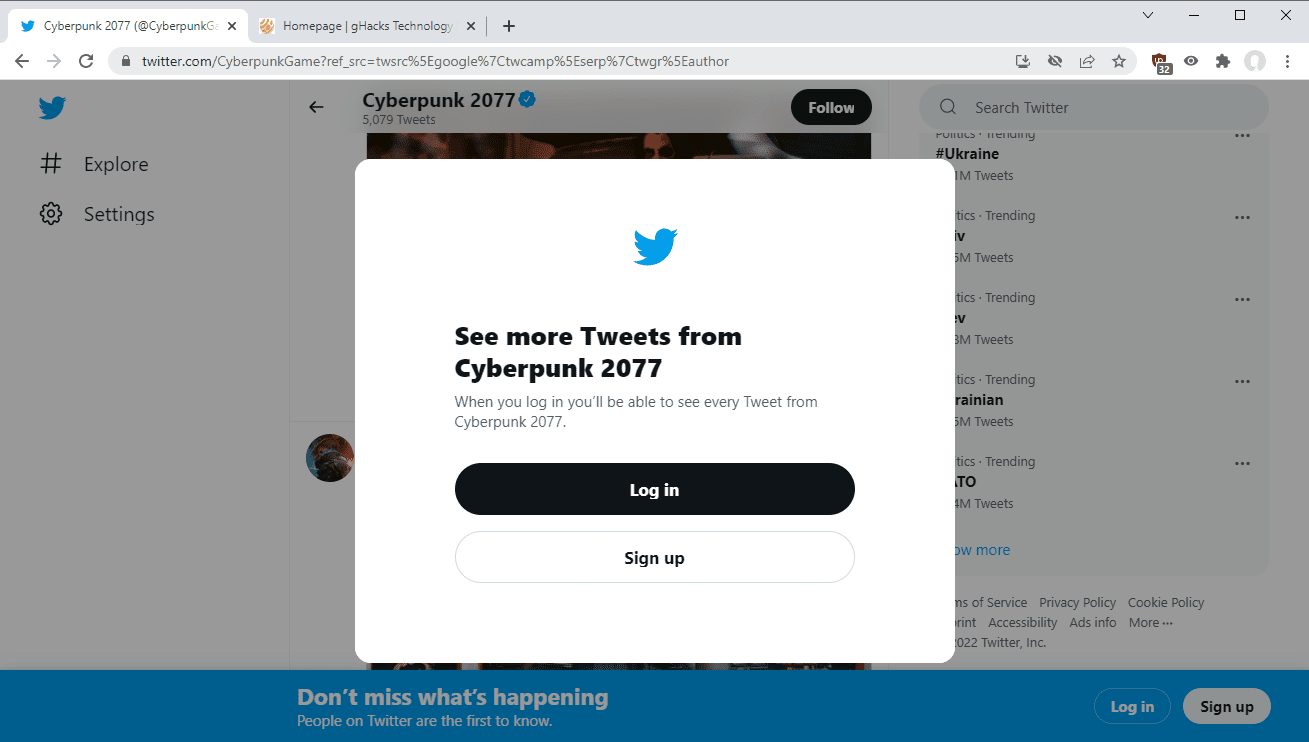Expand the More footer links menu
1309x742 pixels.
[1150, 622]
